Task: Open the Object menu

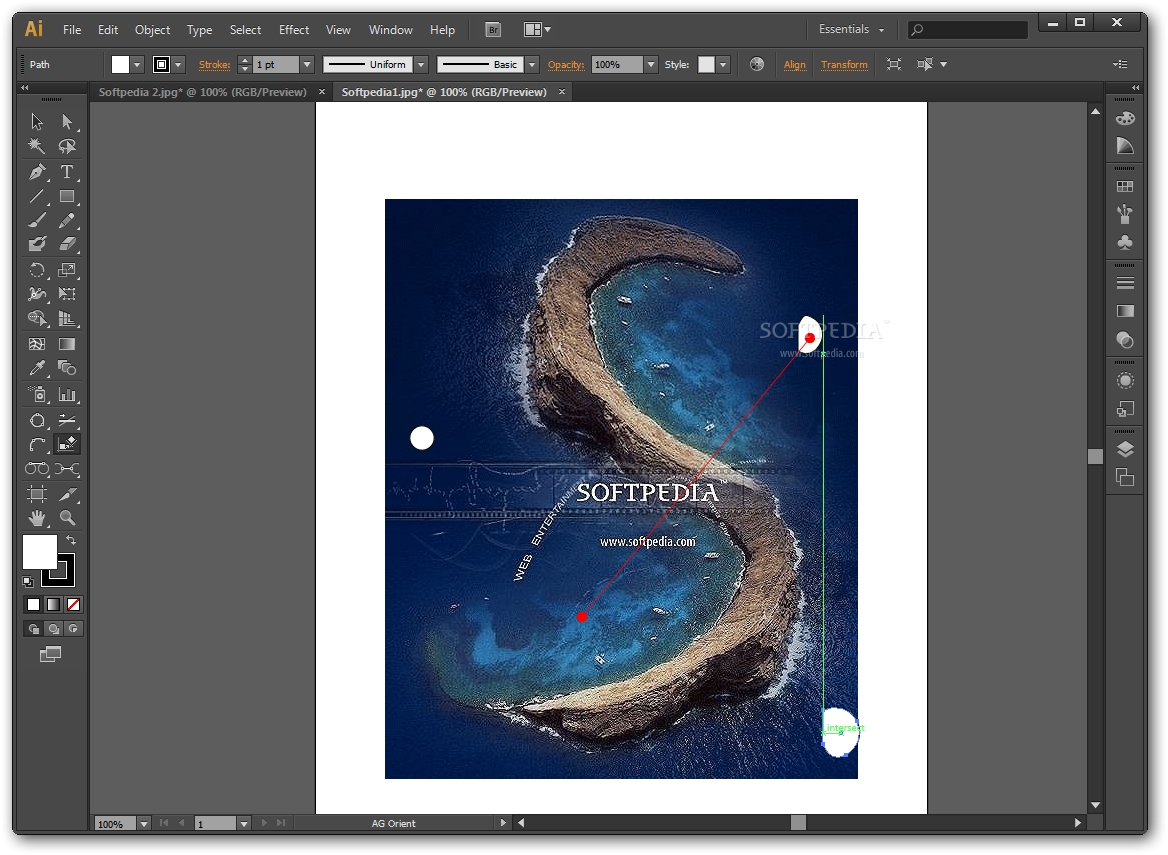Action: [152, 30]
